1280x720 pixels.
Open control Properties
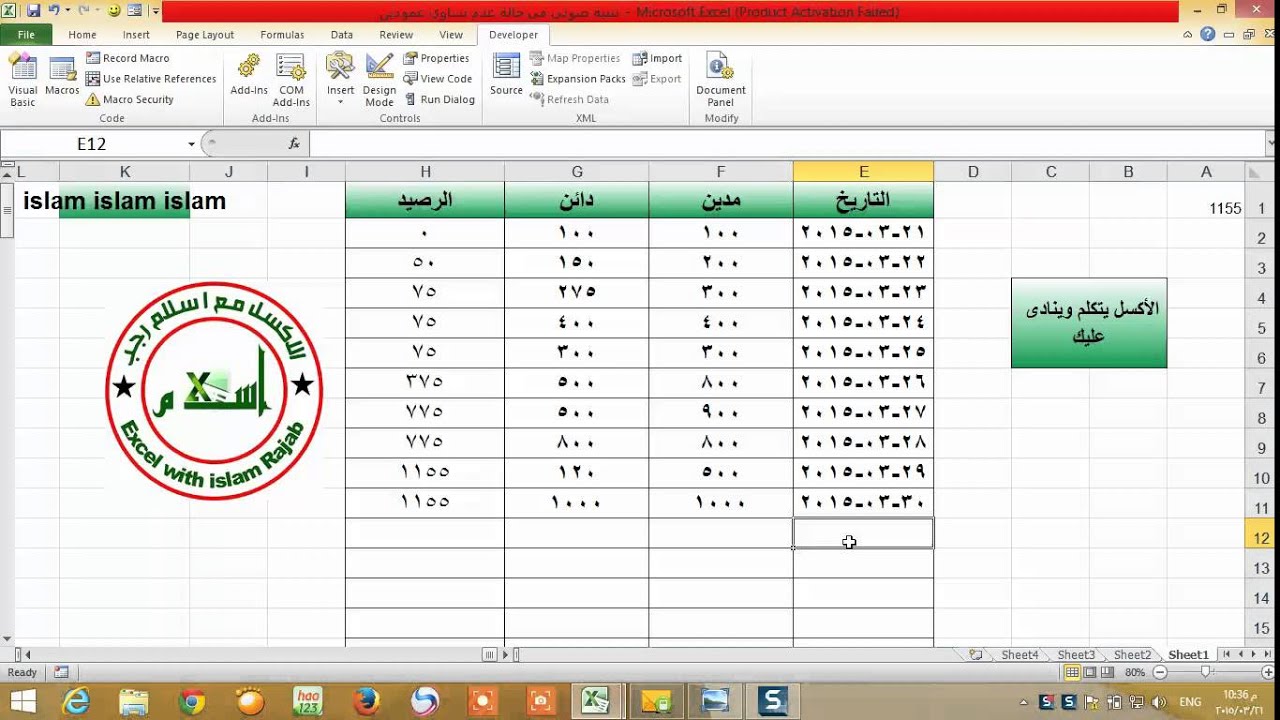coord(436,58)
